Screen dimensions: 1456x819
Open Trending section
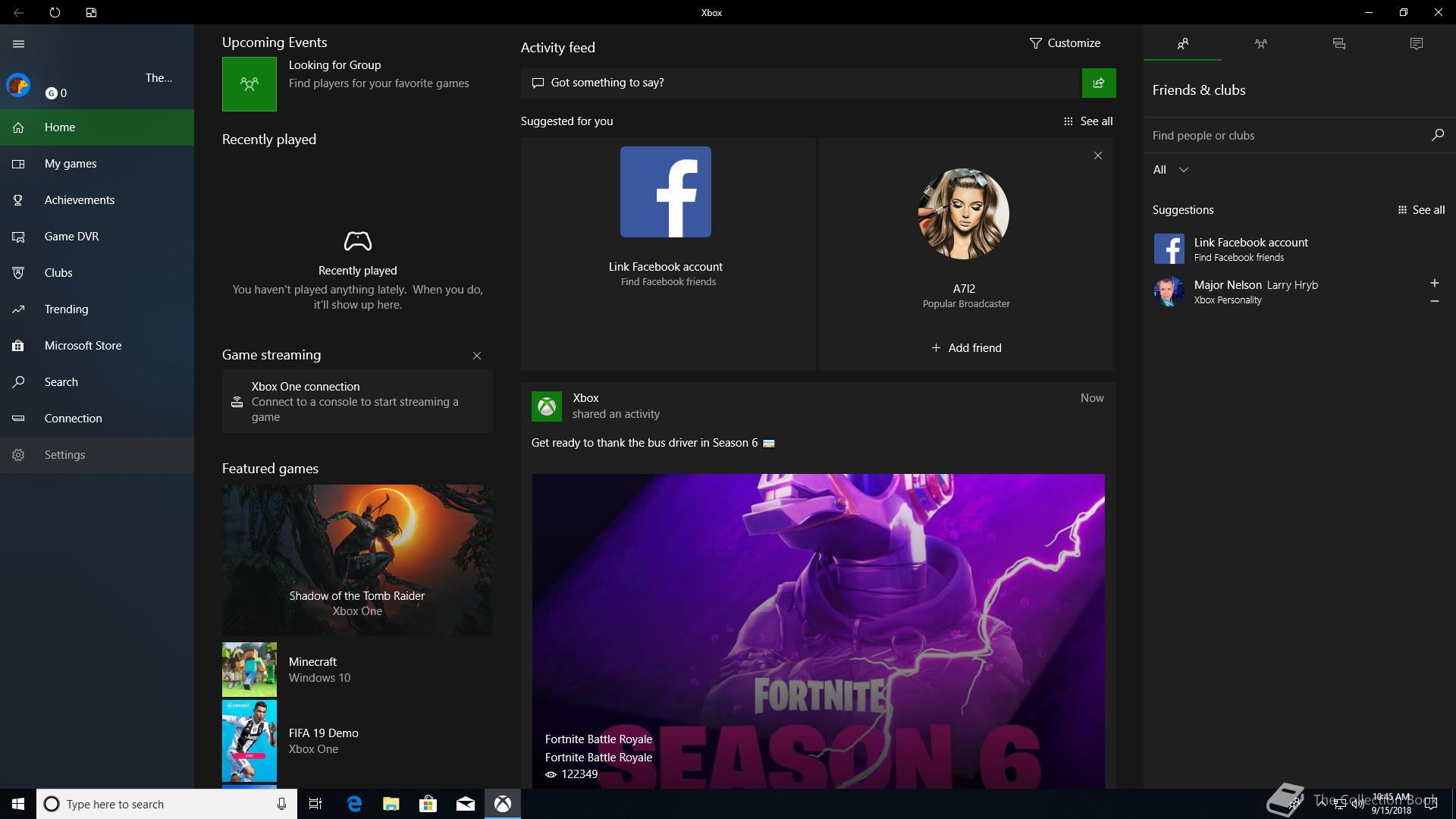[97, 309]
